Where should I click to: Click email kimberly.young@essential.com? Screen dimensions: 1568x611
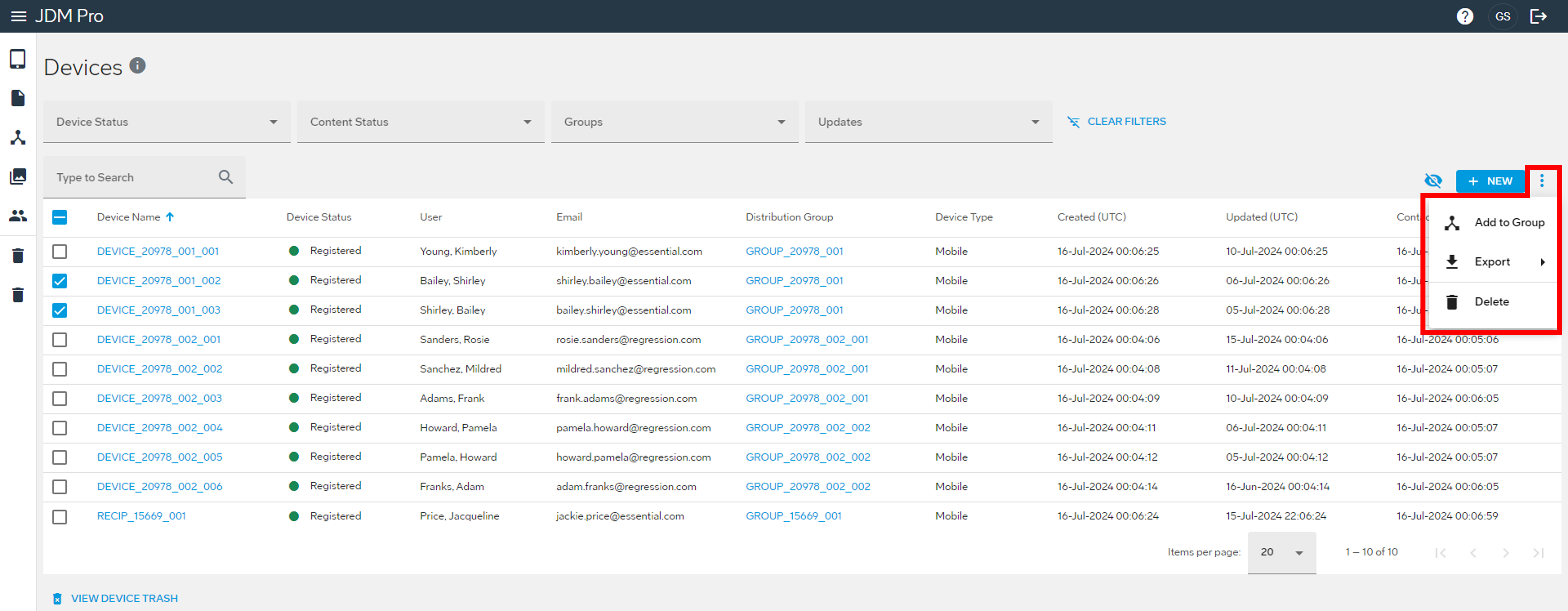tap(629, 251)
